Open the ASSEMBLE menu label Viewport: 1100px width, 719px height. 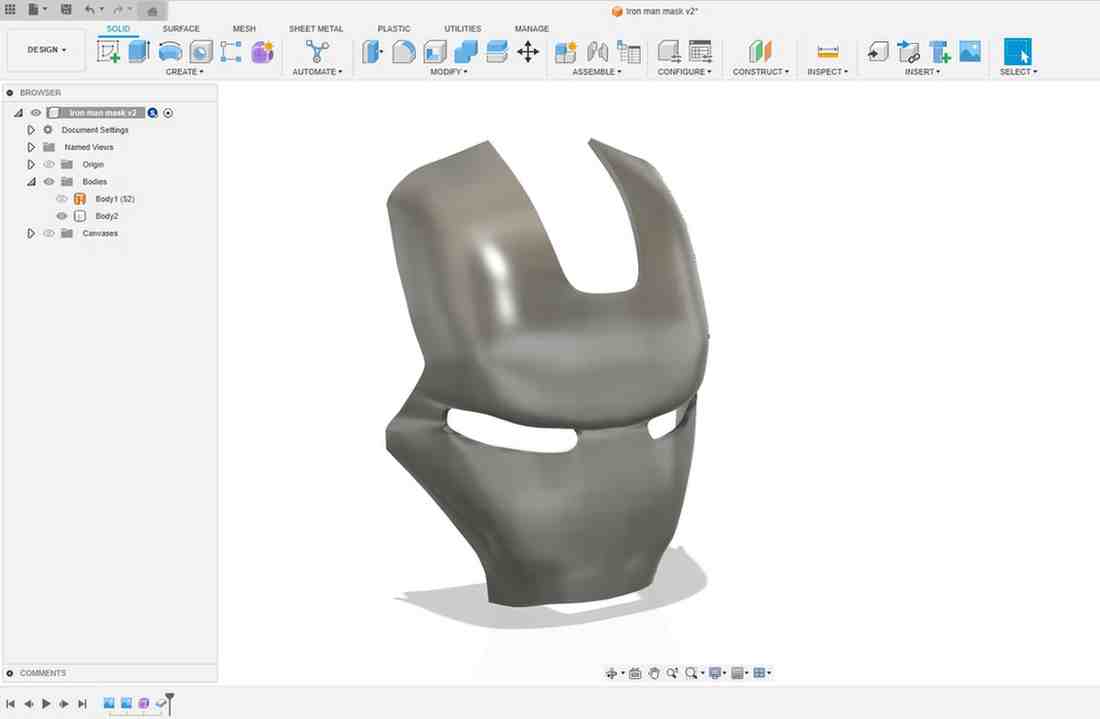pos(596,72)
